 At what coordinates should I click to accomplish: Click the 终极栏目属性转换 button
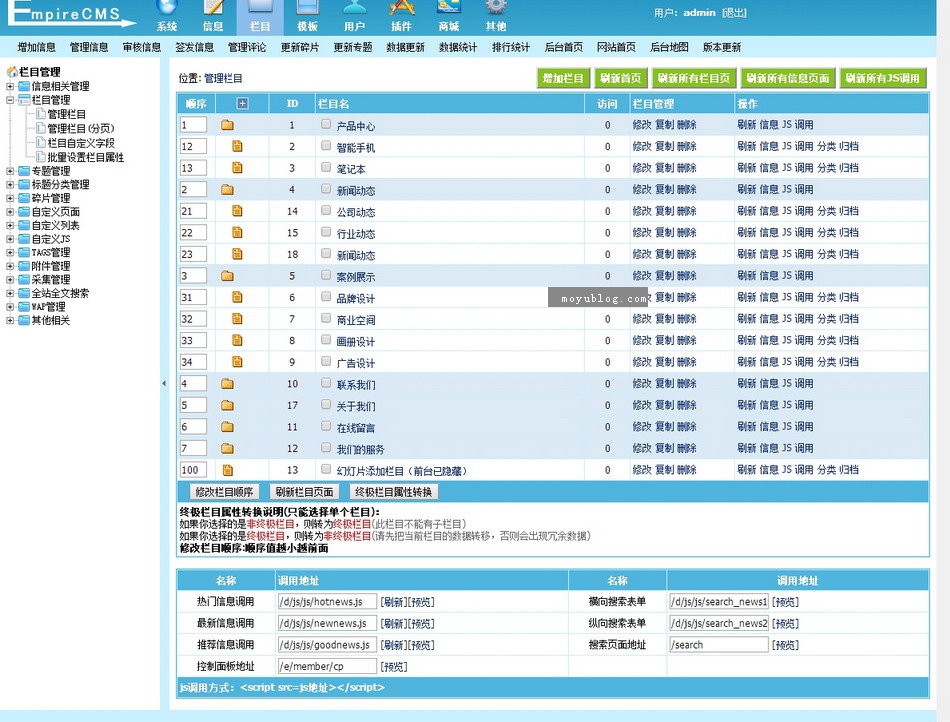393,492
